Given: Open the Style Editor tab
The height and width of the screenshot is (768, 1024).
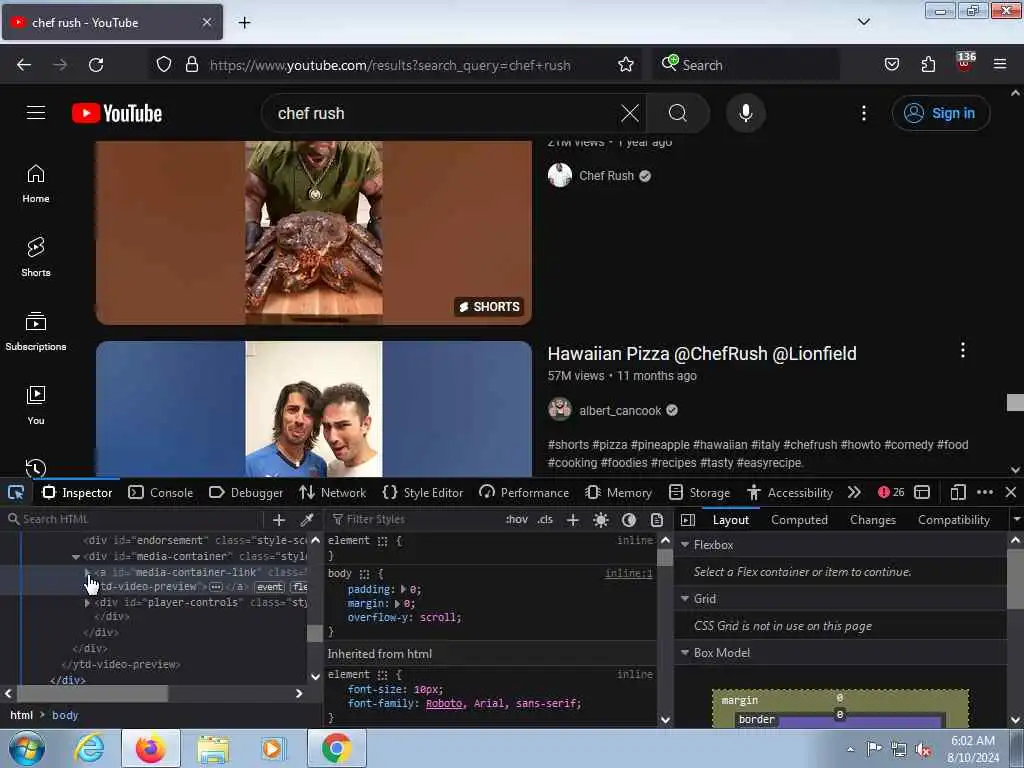Looking at the screenshot, I should 423,492.
